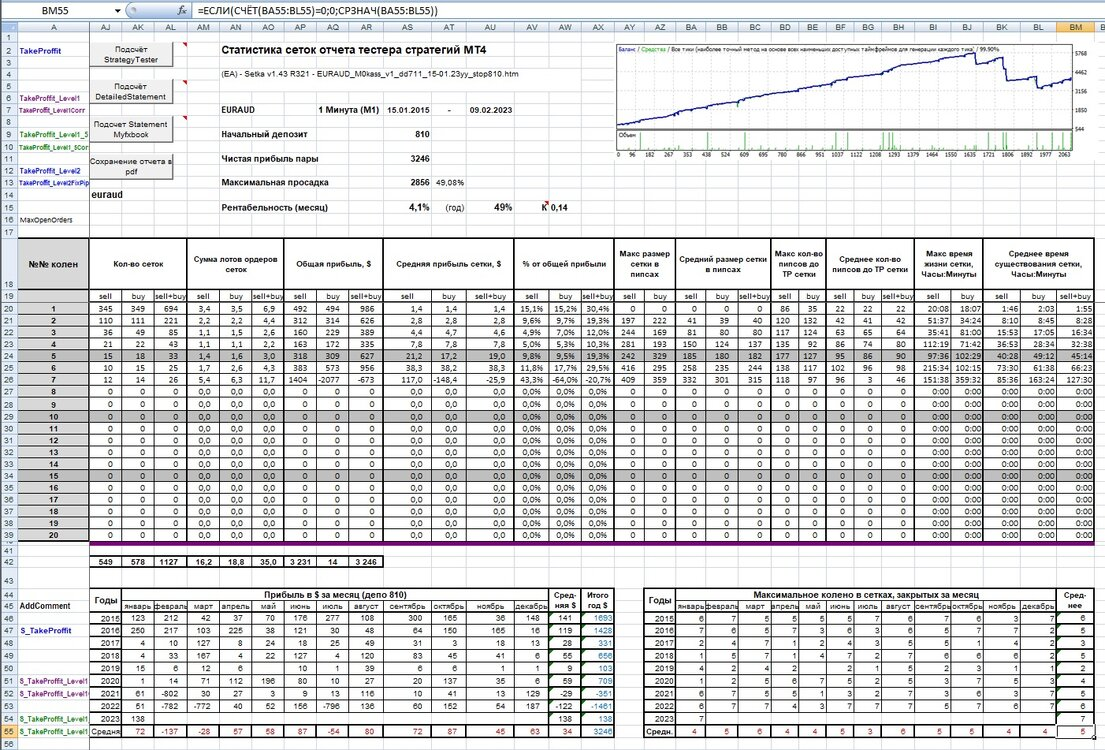Select row header 18
Screen dimensions: 1105x750
click(x=8, y=264)
